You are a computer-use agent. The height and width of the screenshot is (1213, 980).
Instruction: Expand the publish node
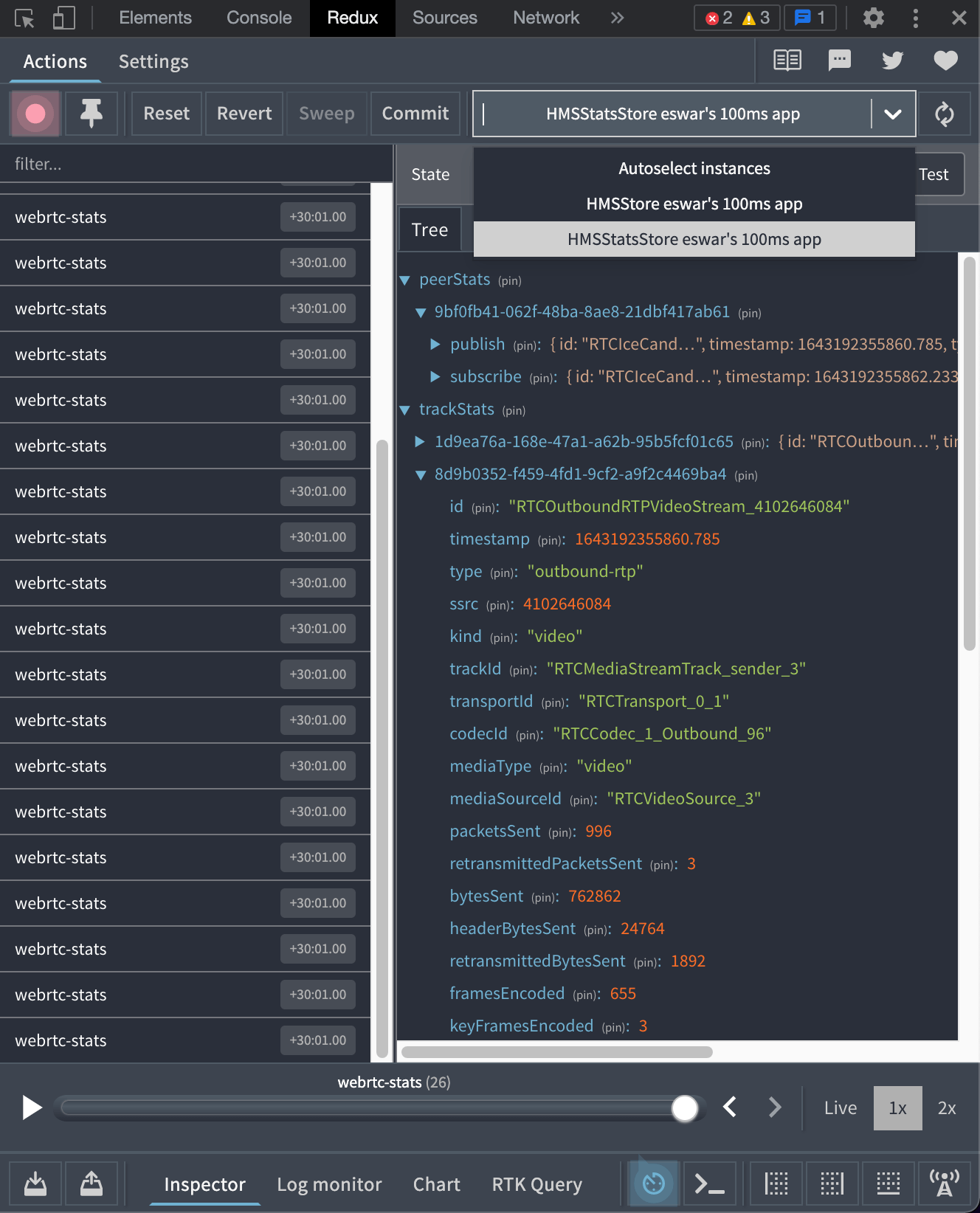(435, 345)
